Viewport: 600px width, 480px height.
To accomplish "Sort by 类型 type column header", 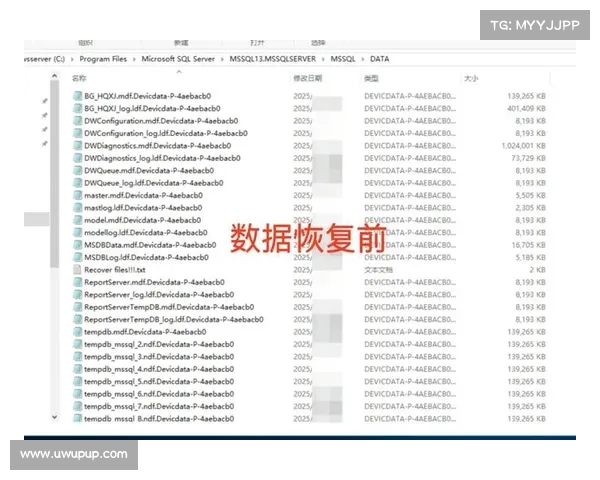I will [x=371, y=78].
